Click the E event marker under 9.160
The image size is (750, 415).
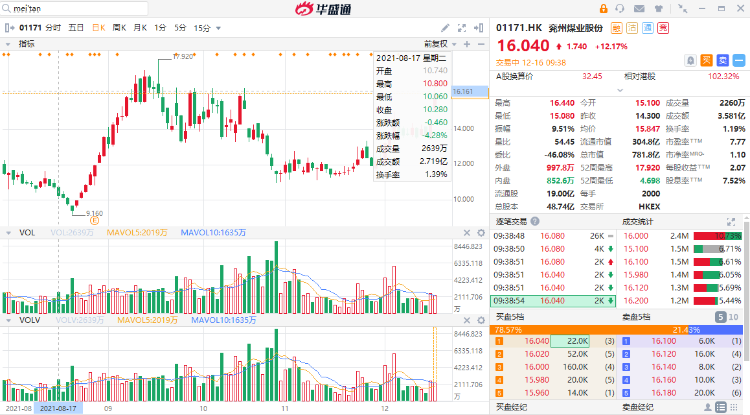94,220
